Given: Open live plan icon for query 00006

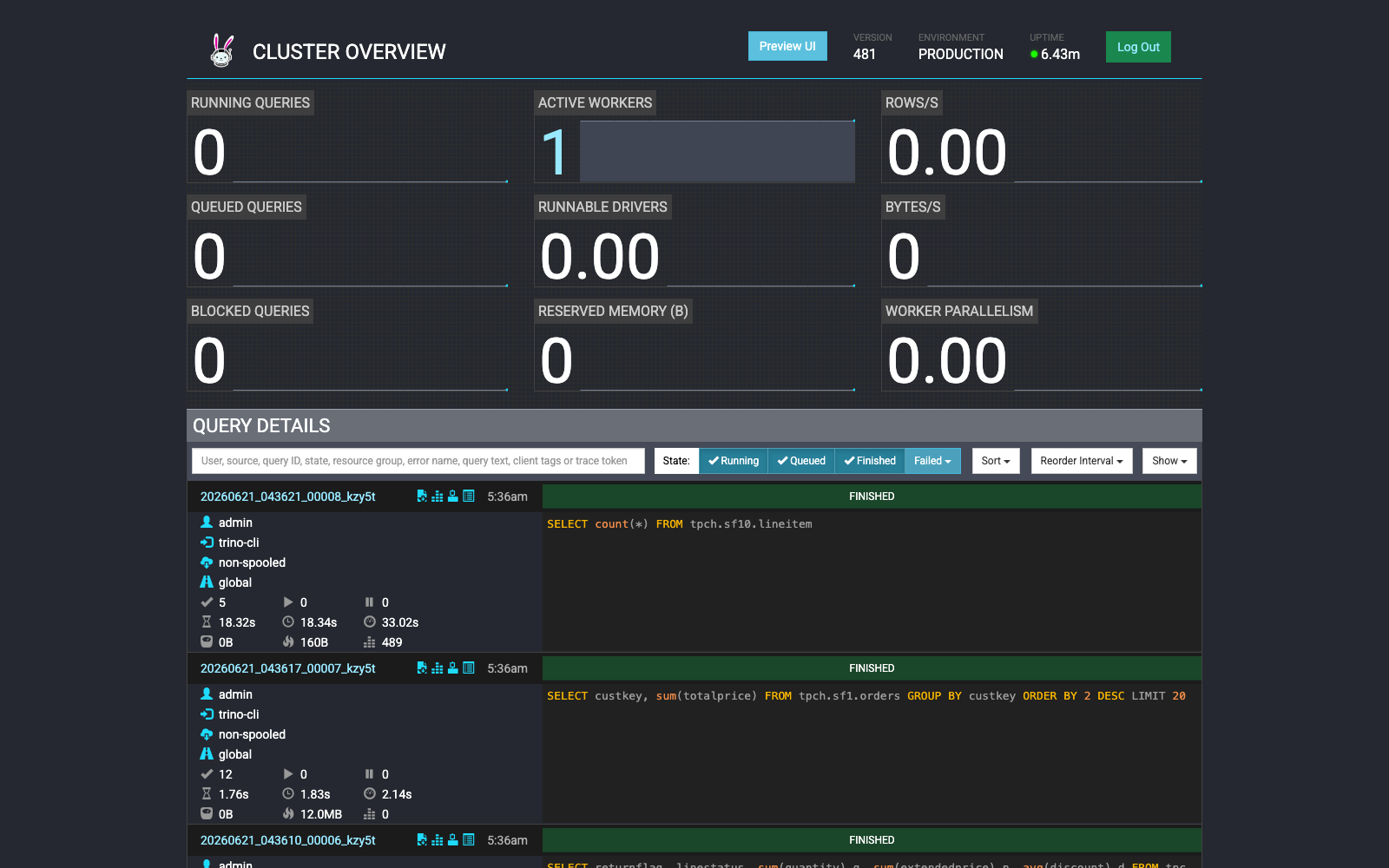Looking at the screenshot, I should point(453,840).
